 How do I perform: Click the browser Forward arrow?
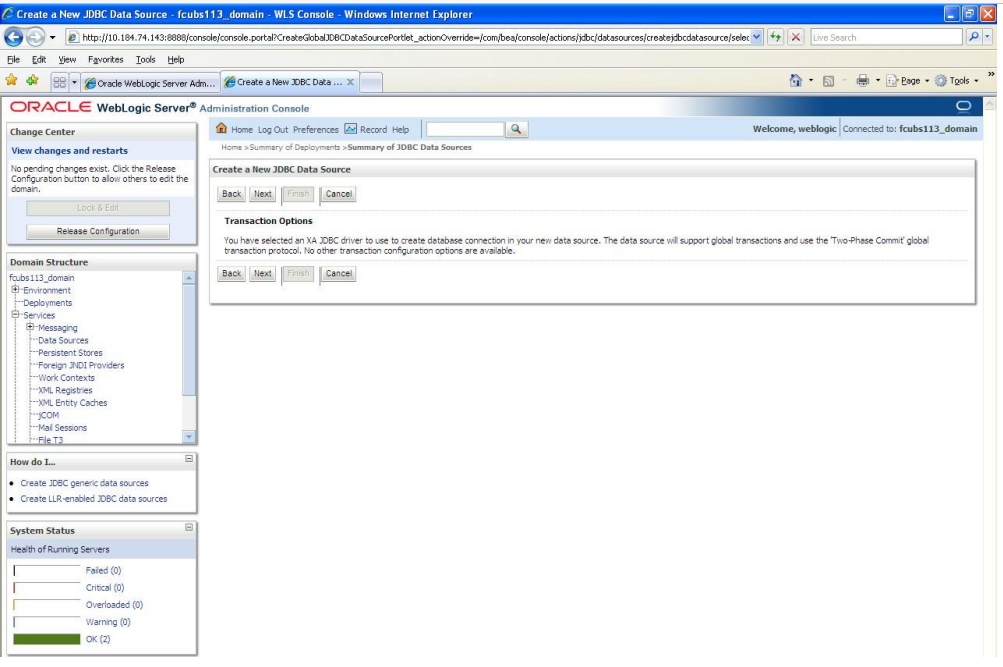tap(35, 37)
